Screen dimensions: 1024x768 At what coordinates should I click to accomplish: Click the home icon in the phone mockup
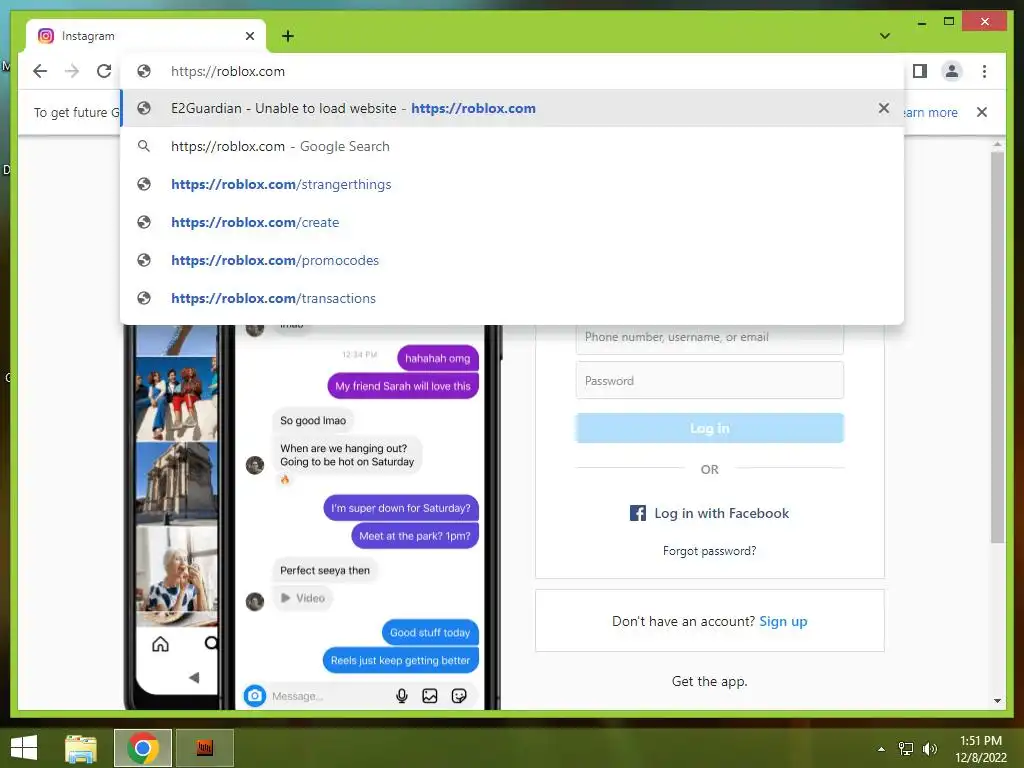point(160,645)
